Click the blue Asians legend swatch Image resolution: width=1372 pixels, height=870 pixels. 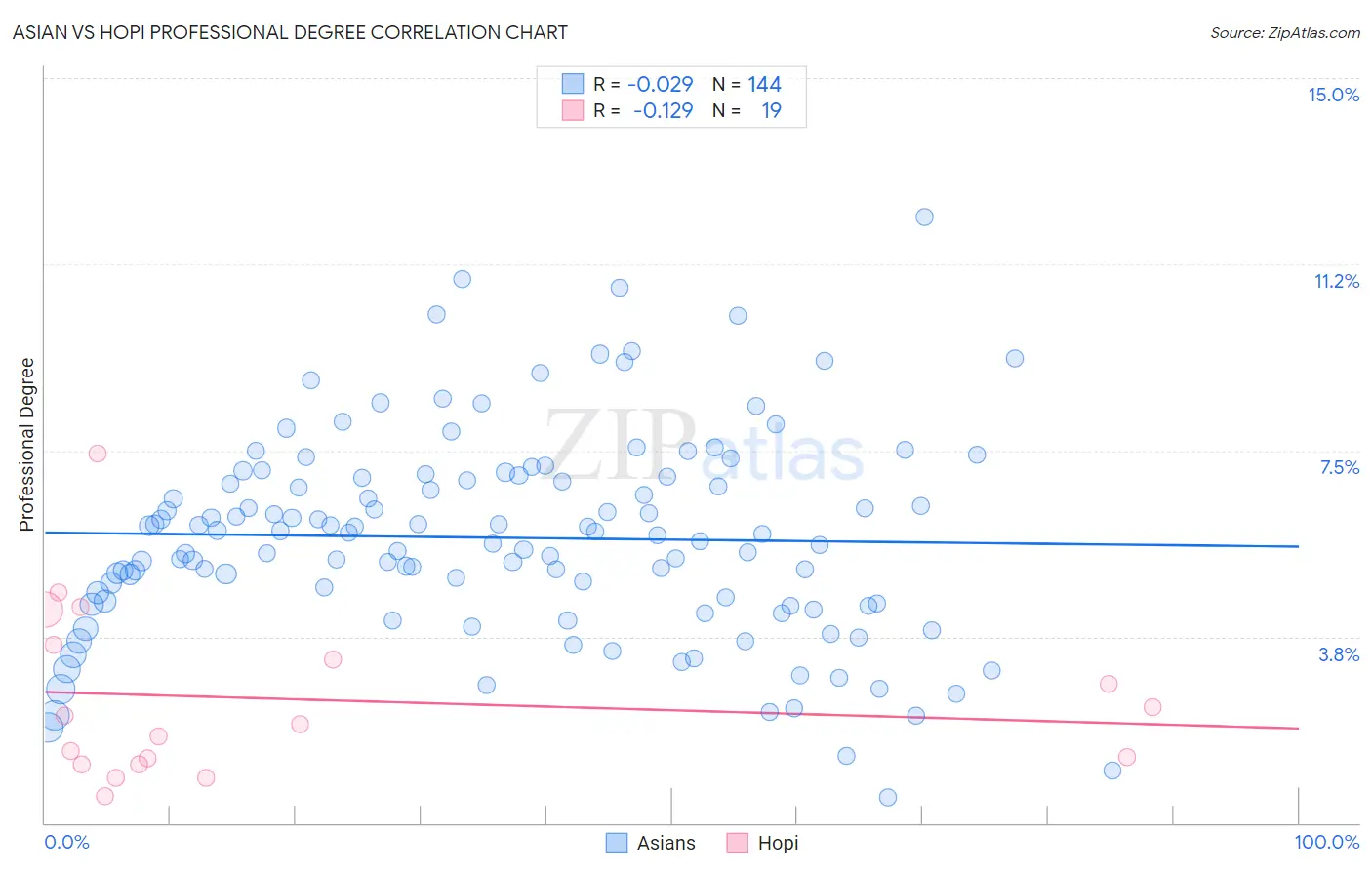point(616,843)
